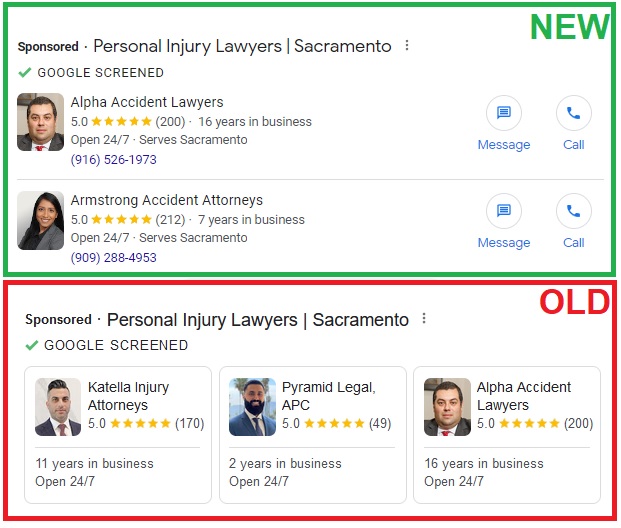Click Armstrong Accident Attorneys profile photo
The height and width of the screenshot is (528, 621).
pyautogui.click(x=40, y=220)
